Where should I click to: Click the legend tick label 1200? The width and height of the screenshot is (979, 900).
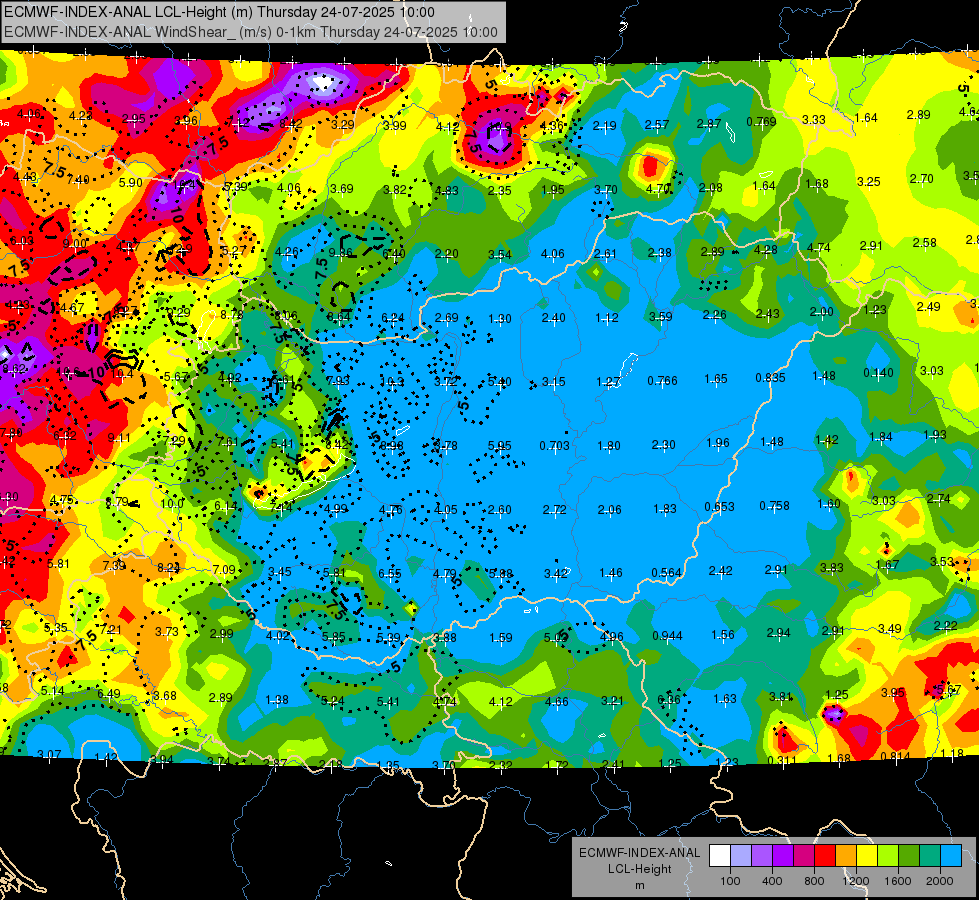click(x=855, y=881)
